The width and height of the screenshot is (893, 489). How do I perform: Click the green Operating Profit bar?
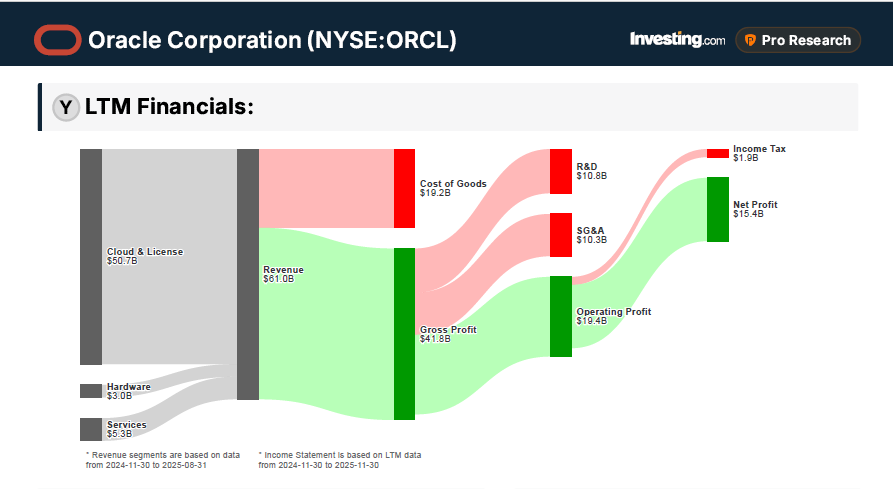(561, 316)
